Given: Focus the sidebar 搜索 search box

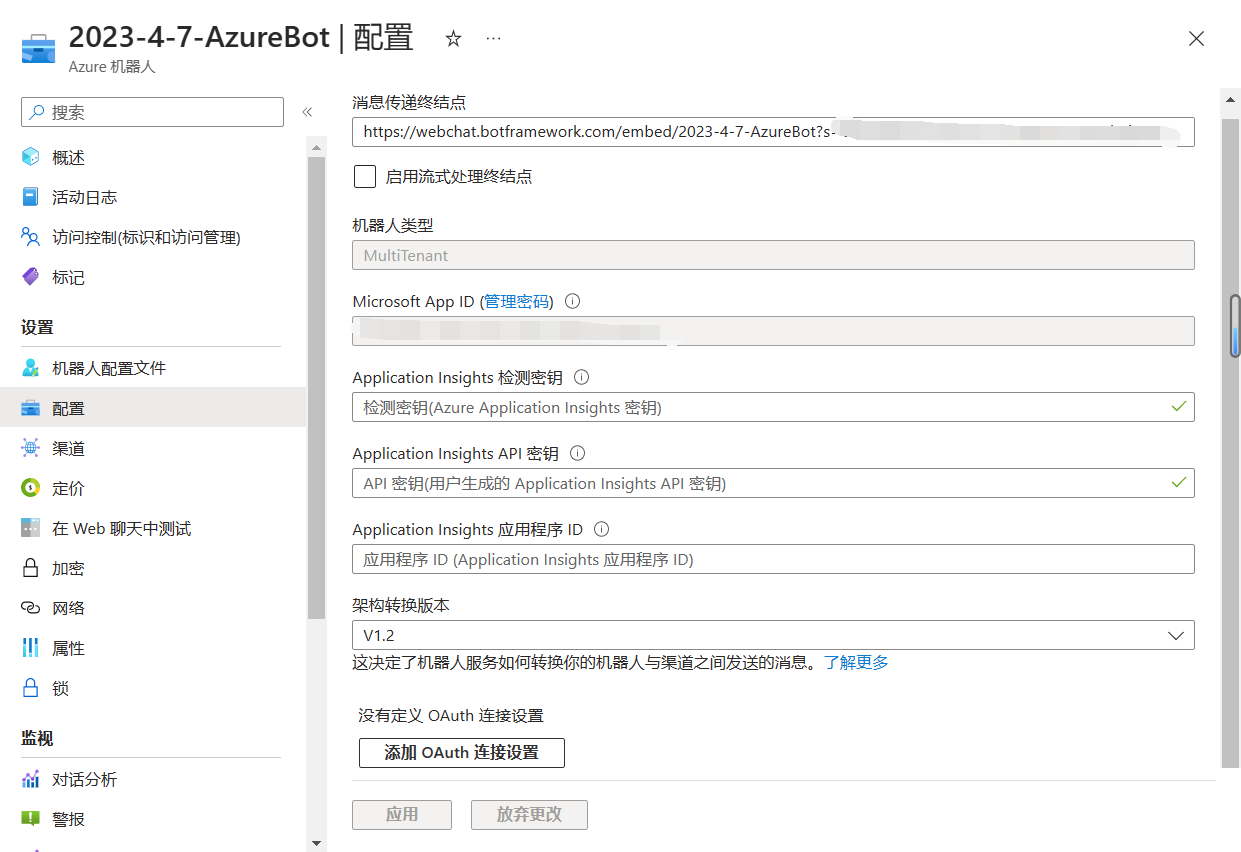Looking at the screenshot, I should [x=152, y=112].
